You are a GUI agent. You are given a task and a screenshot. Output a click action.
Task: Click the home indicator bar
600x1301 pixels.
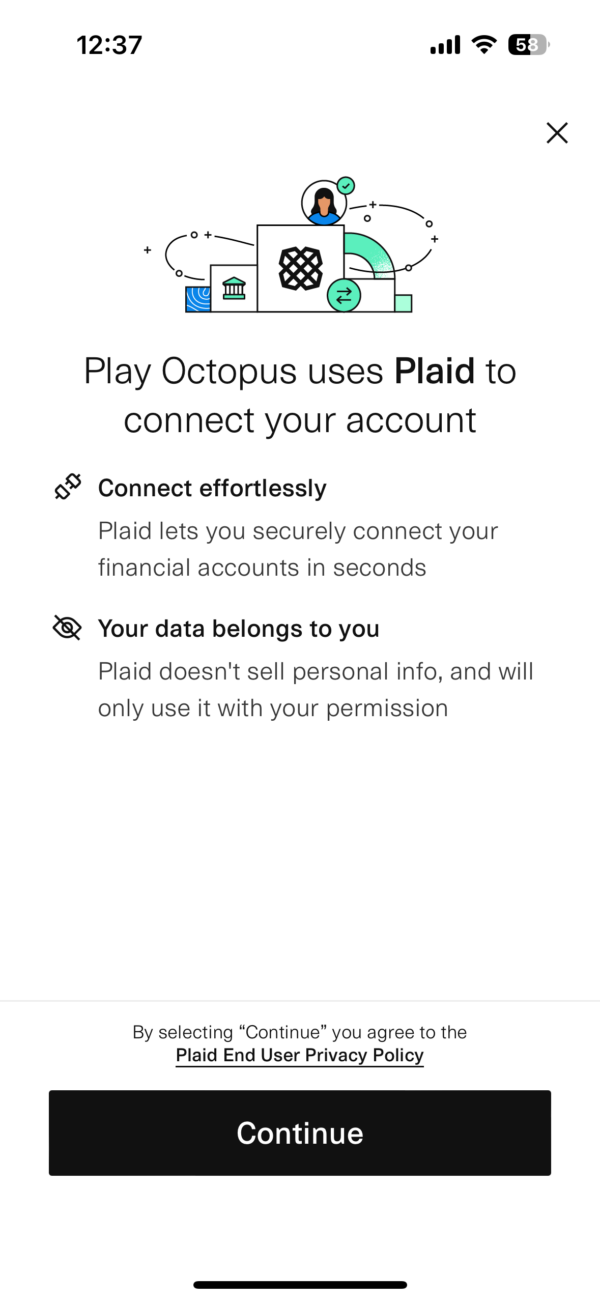coord(299,1285)
